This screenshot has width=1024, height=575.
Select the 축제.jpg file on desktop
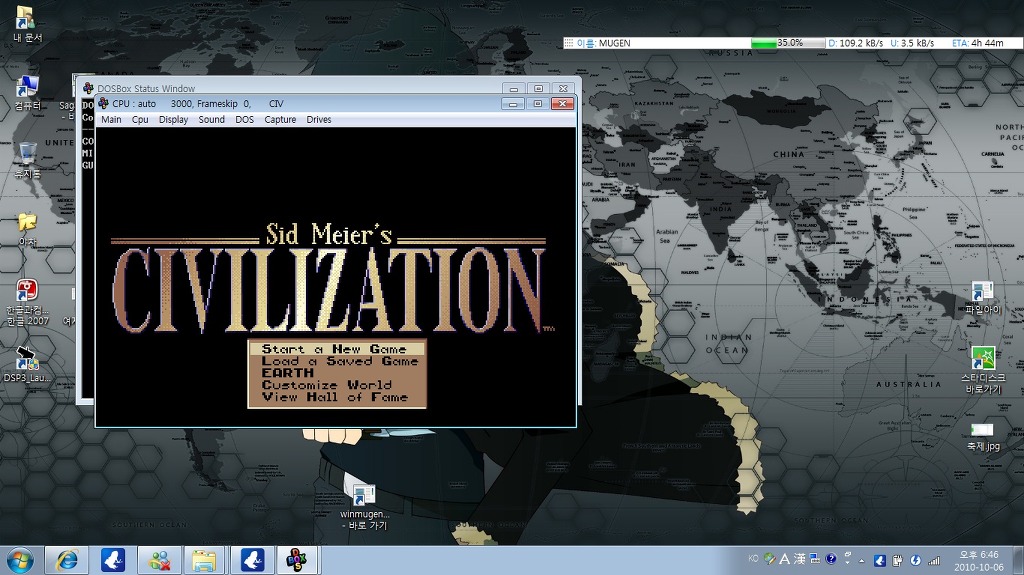[982, 430]
